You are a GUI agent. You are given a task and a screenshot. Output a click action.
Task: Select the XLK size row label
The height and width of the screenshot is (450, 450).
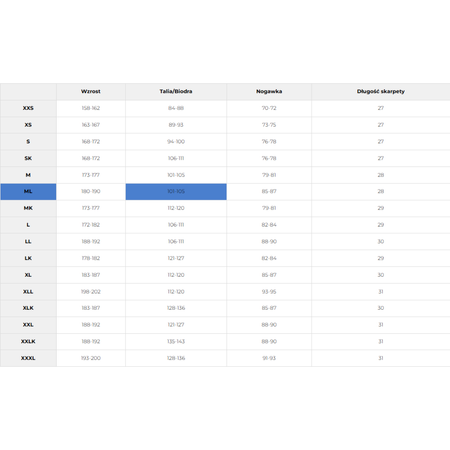click(x=28, y=308)
